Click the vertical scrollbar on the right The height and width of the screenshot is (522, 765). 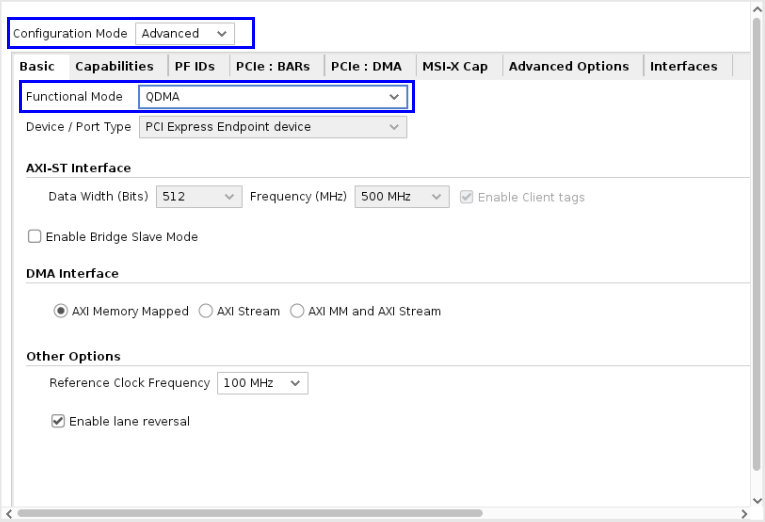tap(756, 240)
